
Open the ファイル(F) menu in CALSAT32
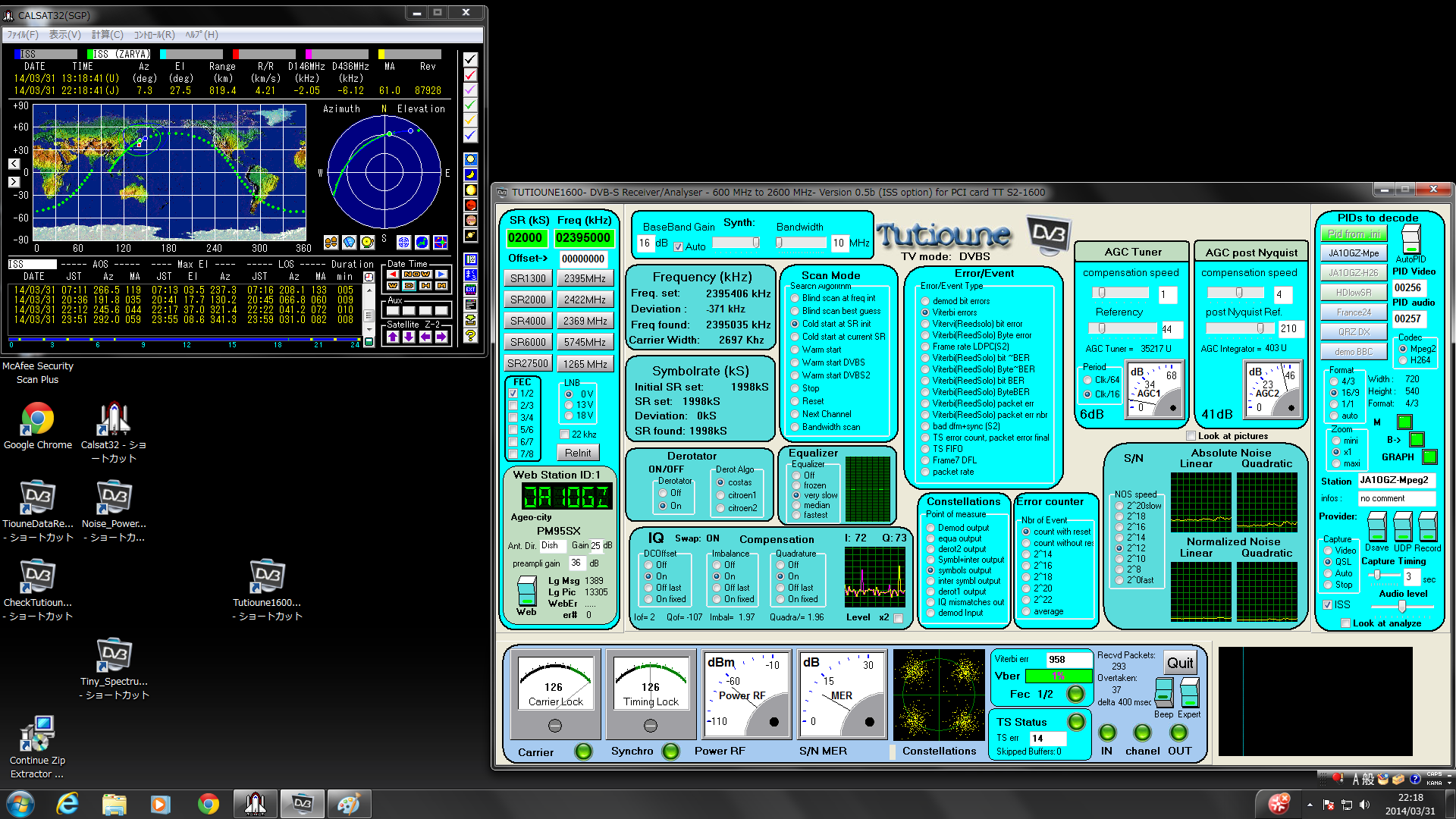coord(23,35)
